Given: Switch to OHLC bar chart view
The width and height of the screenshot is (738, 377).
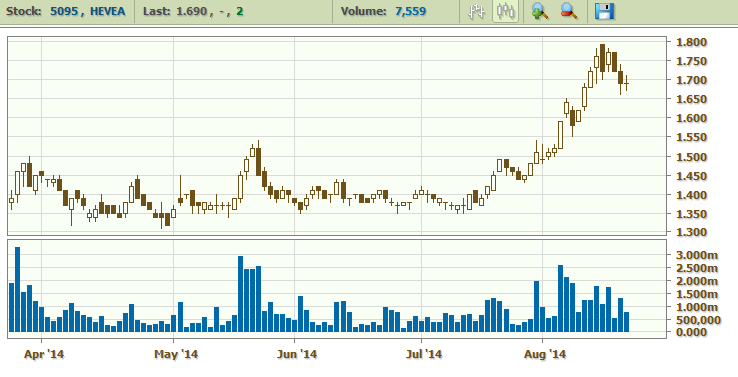Looking at the screenshot, I should (476, 11).
